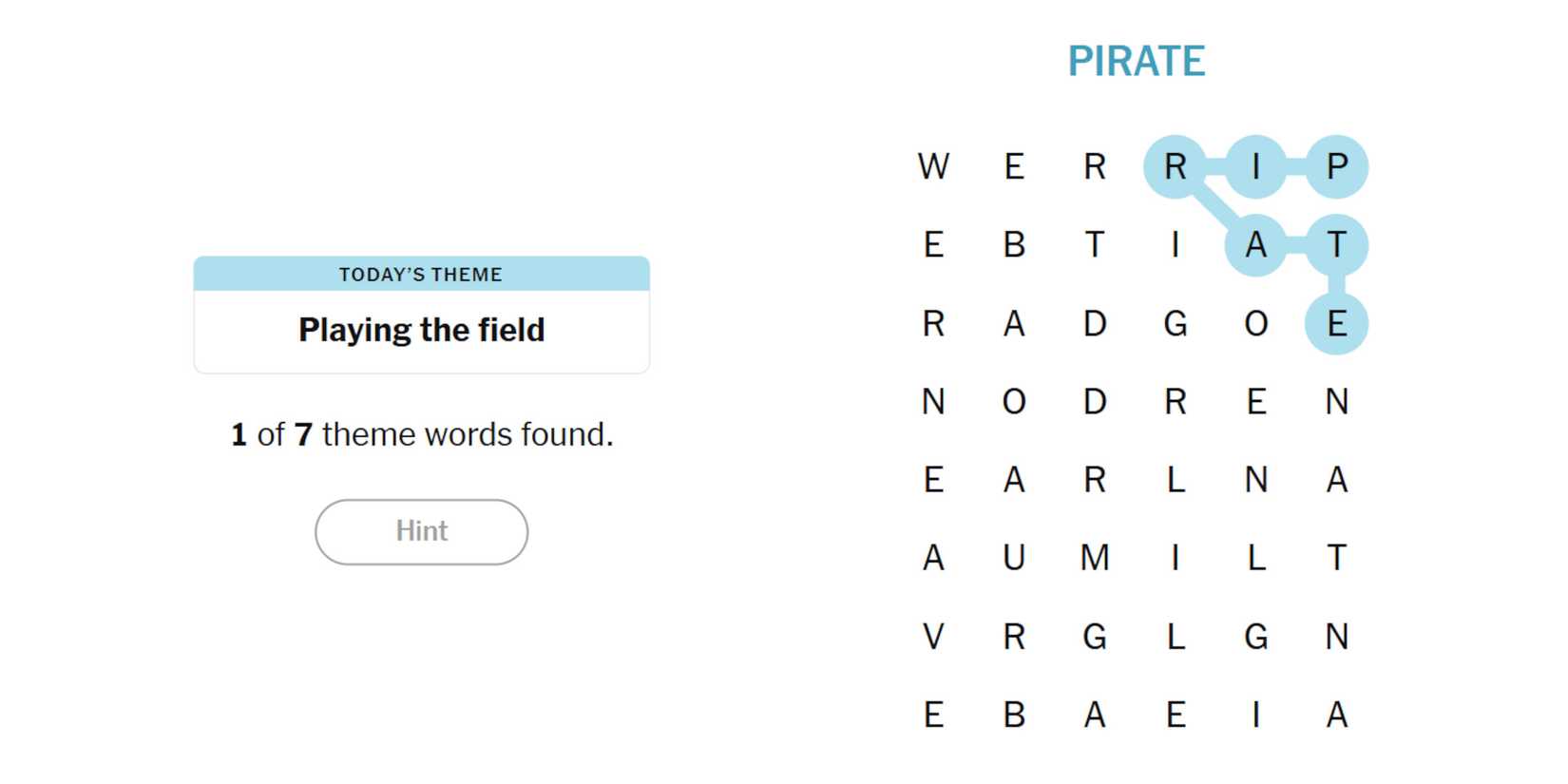Click the highlighted letter P
Viewport: 1568px width, 784px height.
coord(1336,166)
